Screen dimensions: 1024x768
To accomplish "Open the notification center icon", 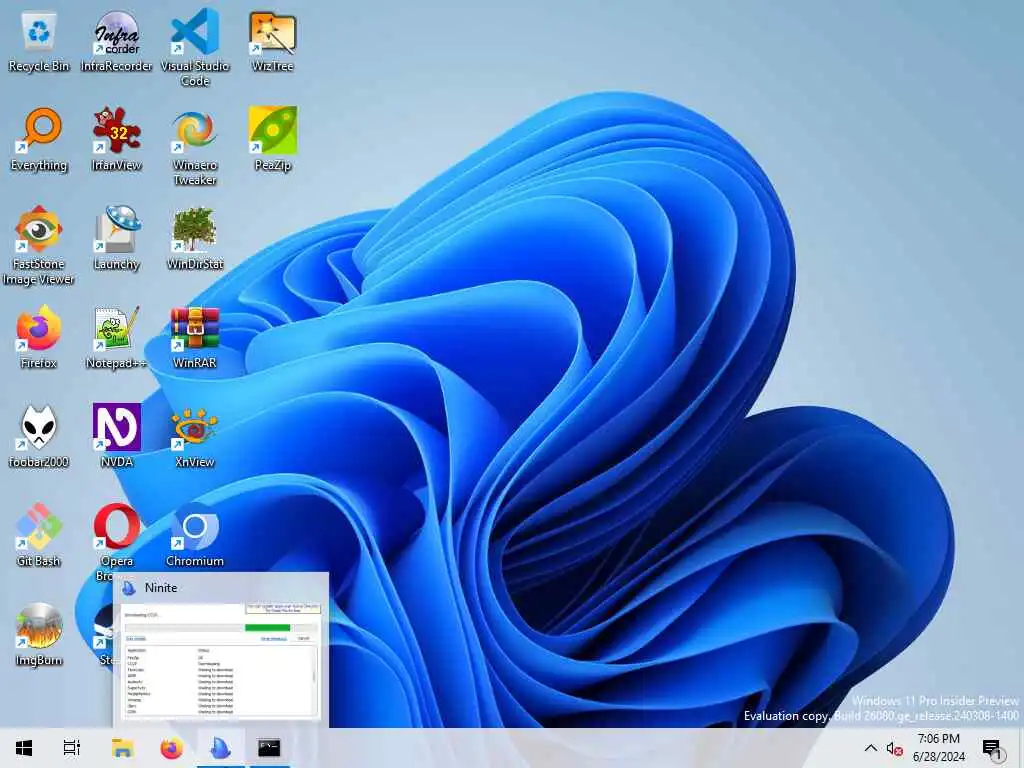I will point(992,748).
